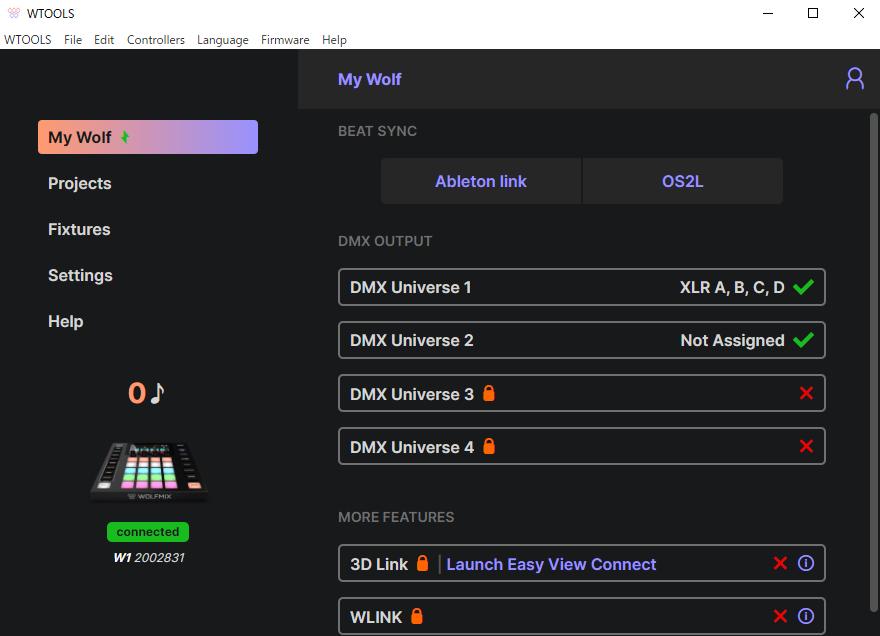Click the 3D Link label
The height and width of the screenshot is (636, 880).
(x=379, y=564)
